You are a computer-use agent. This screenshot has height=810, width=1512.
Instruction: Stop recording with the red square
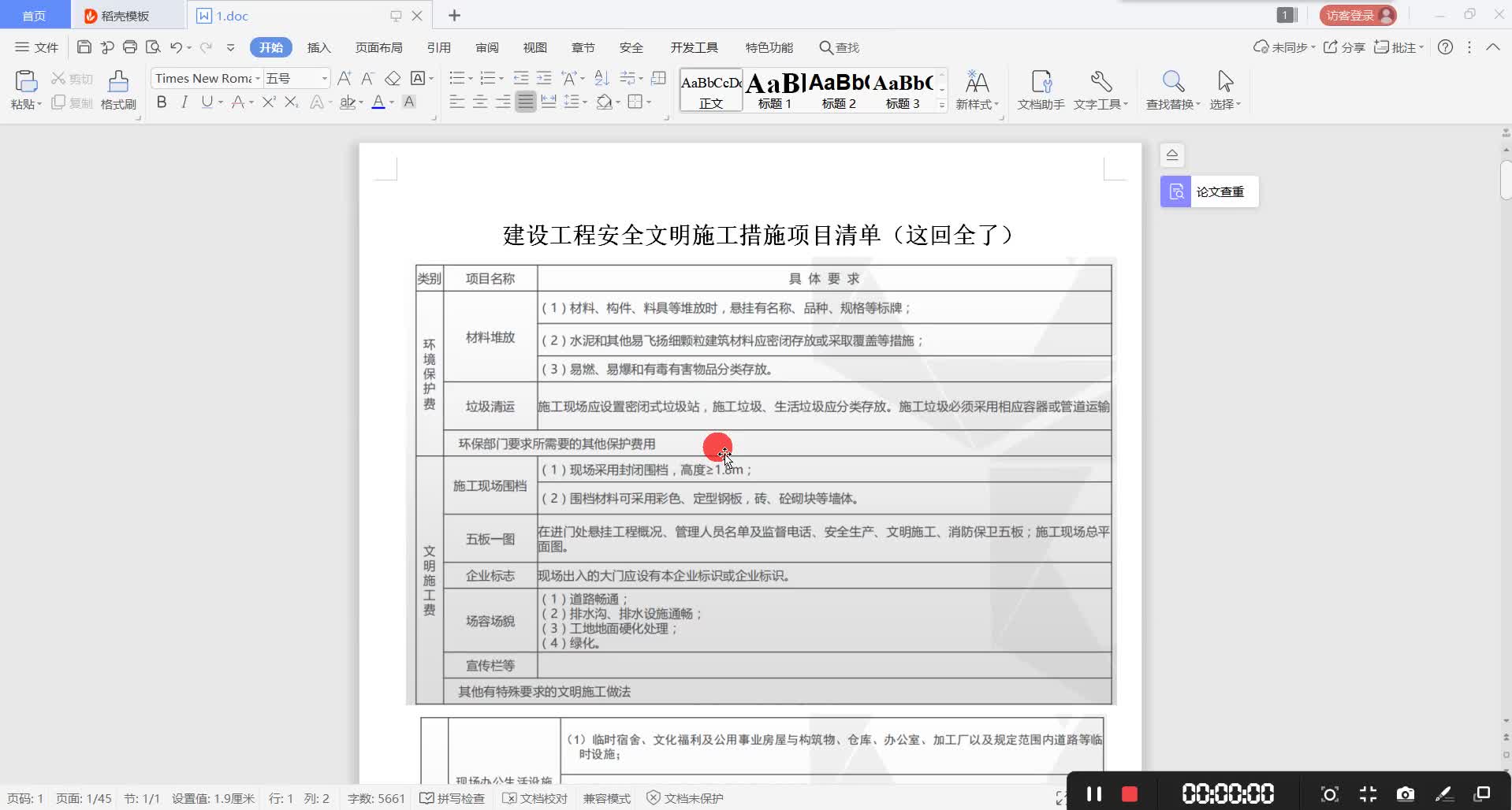coord(1129,793)
